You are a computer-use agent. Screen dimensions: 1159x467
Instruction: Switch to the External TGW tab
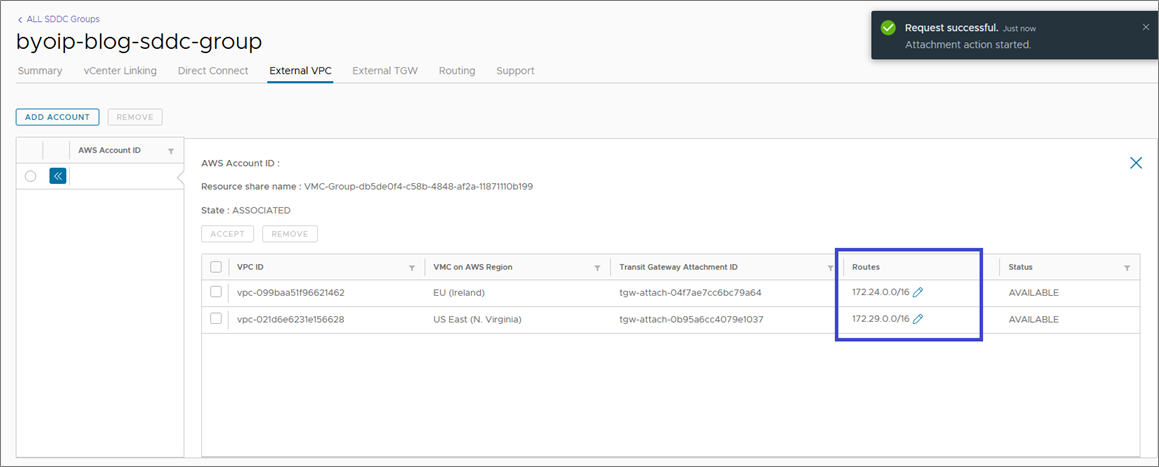tap(385, 71)
